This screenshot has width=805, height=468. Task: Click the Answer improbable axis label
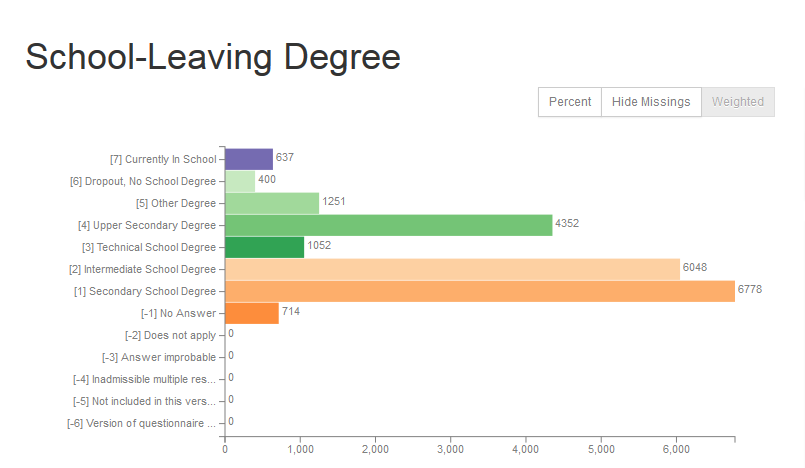[x=159, y=357]
